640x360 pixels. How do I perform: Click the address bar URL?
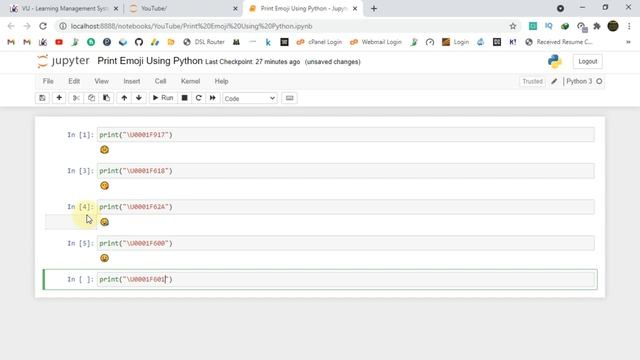point(191,26)
